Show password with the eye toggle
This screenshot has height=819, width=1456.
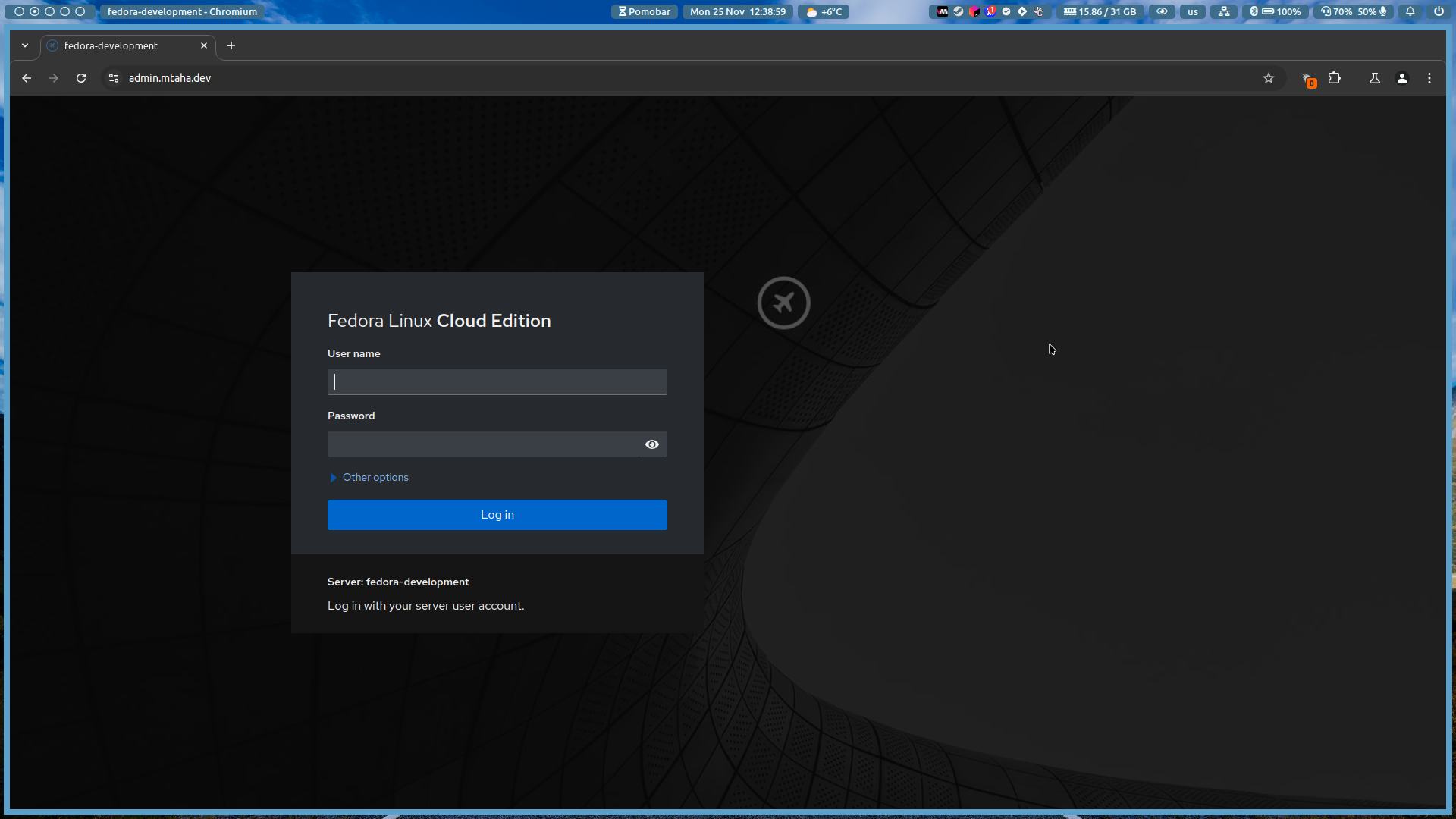coord(652,444)
